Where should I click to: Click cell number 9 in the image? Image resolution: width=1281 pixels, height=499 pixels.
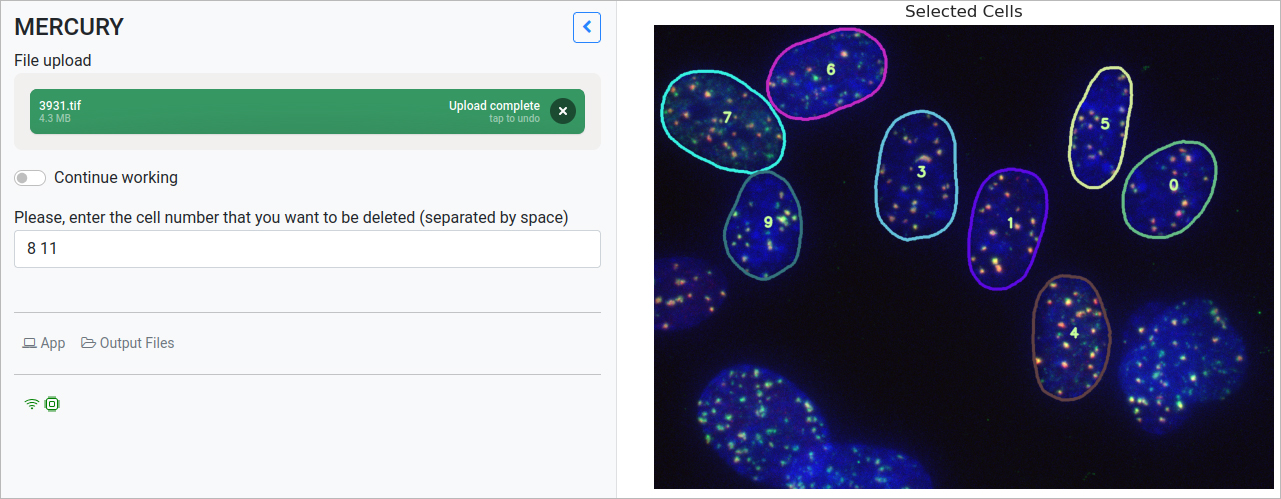[x=767, y=223]
